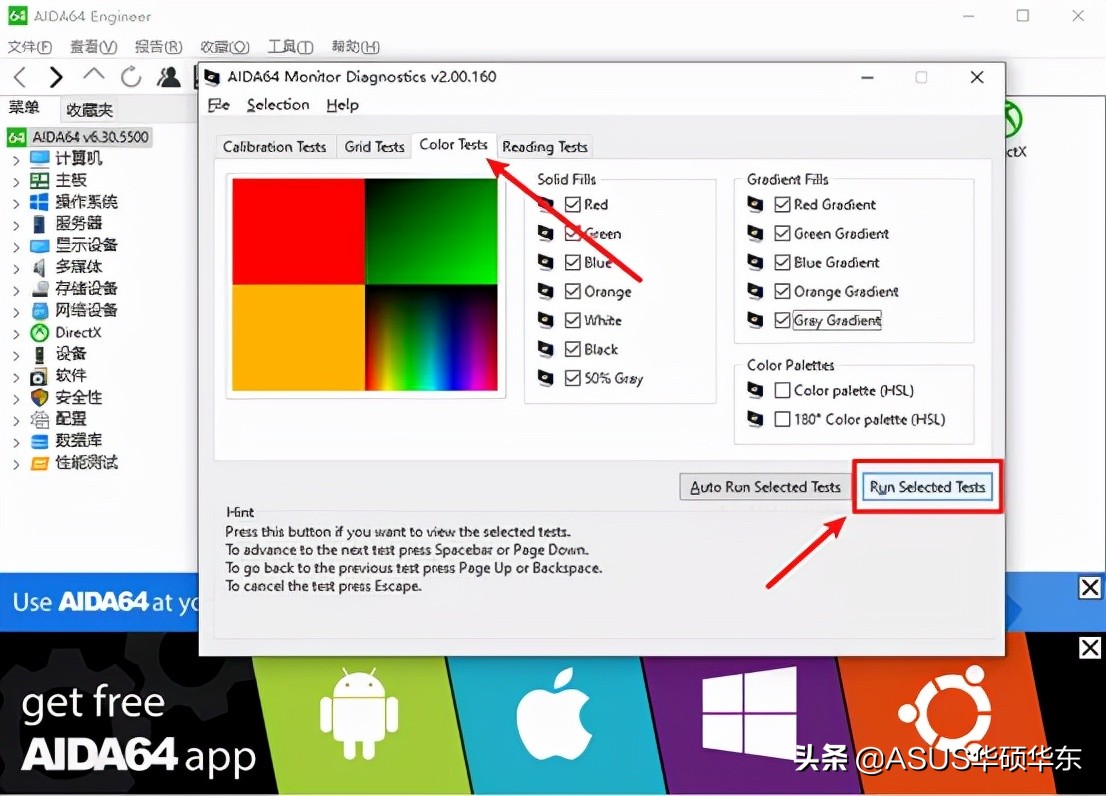Click the Run Selected Tests button
Viewport: 1106px width, 796px height.
(927, 487)
